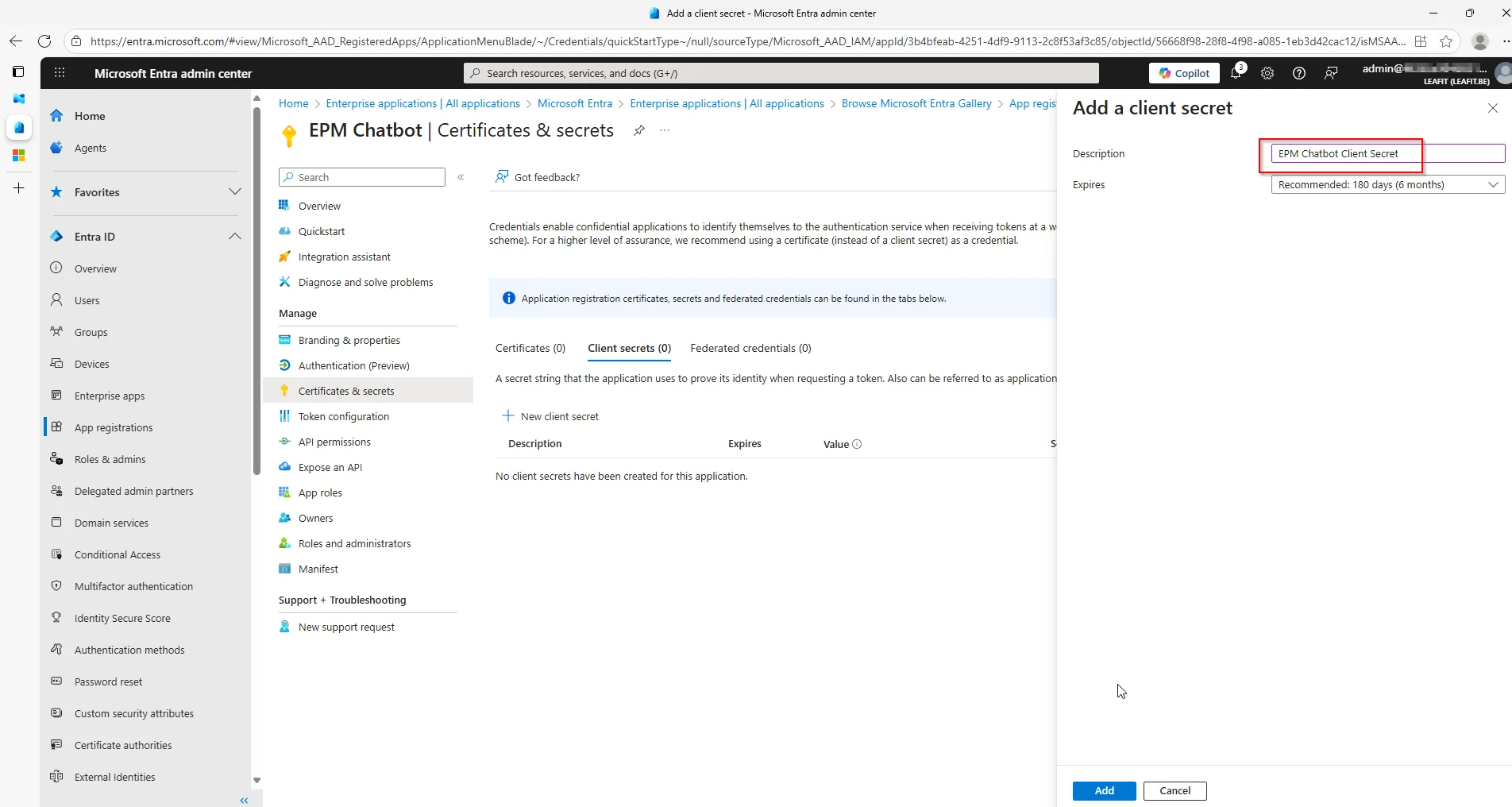Open notifications bell icon

pyautogui.click(x=1236, y=73)
